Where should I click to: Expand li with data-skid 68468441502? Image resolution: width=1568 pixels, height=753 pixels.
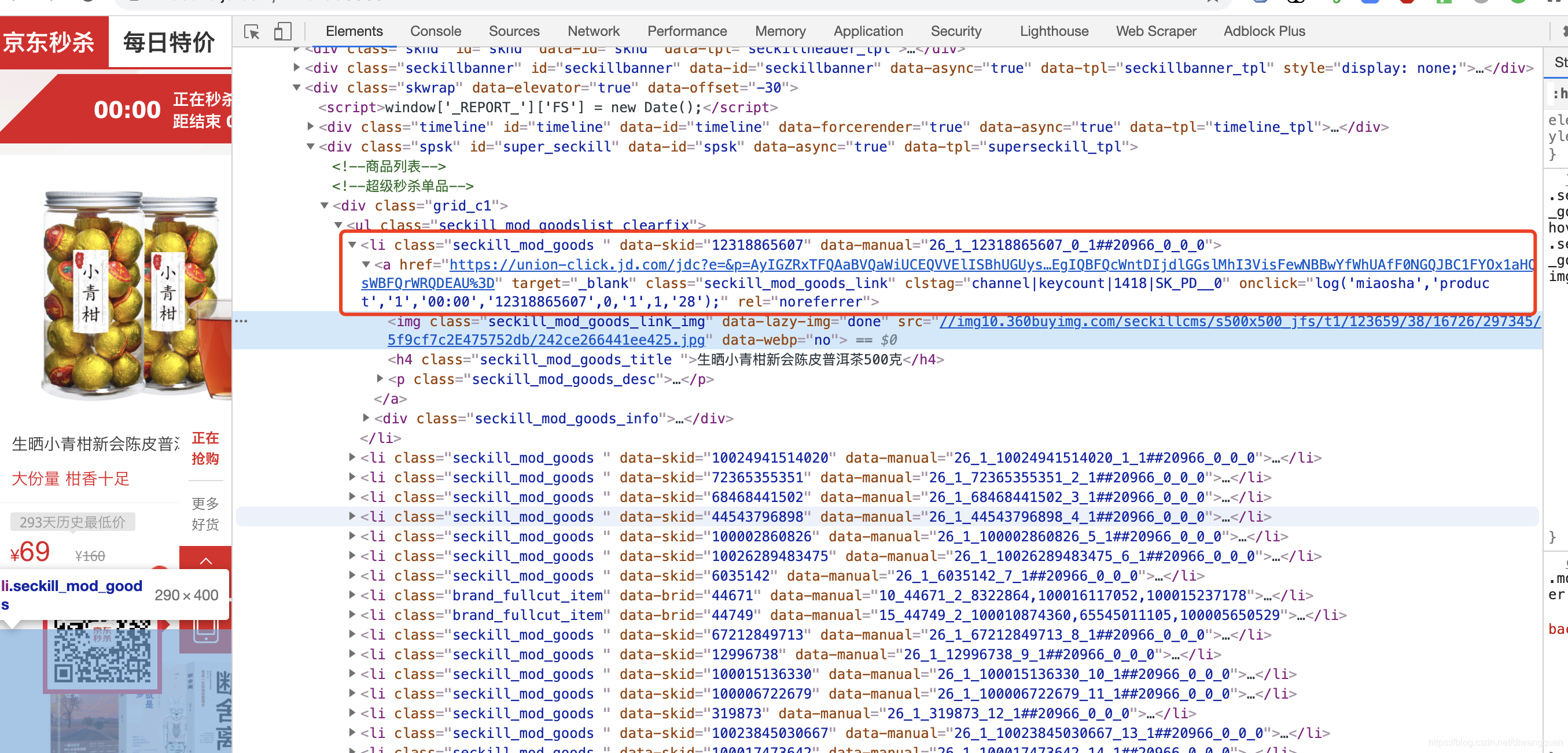tap(352, 496)
